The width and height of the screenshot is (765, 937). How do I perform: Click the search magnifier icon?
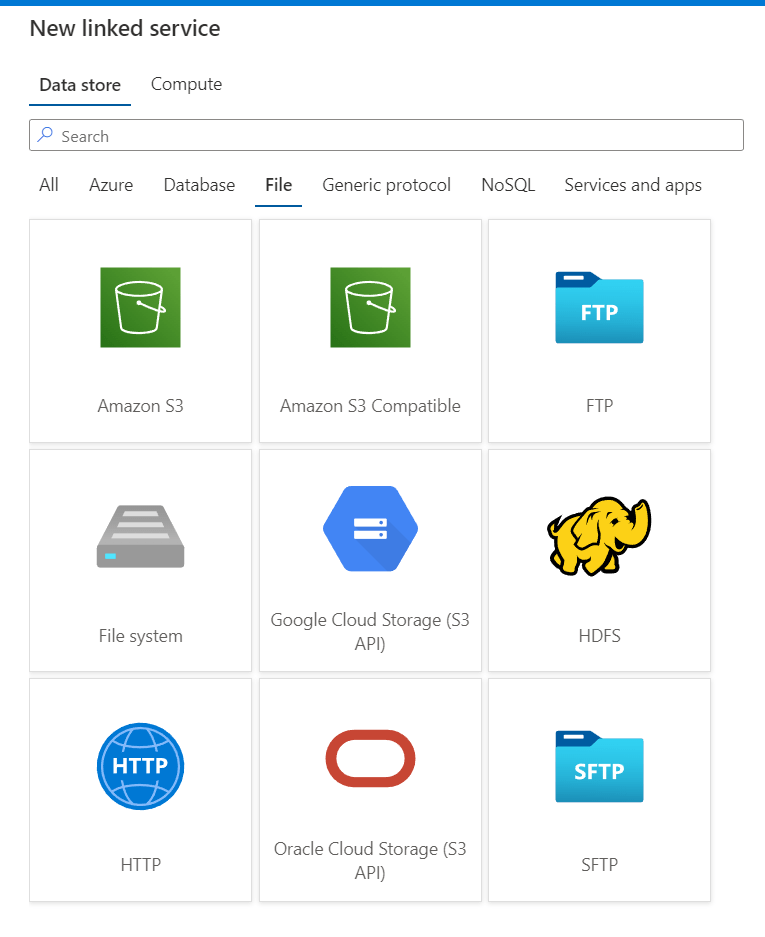click(x=45, y=135)
